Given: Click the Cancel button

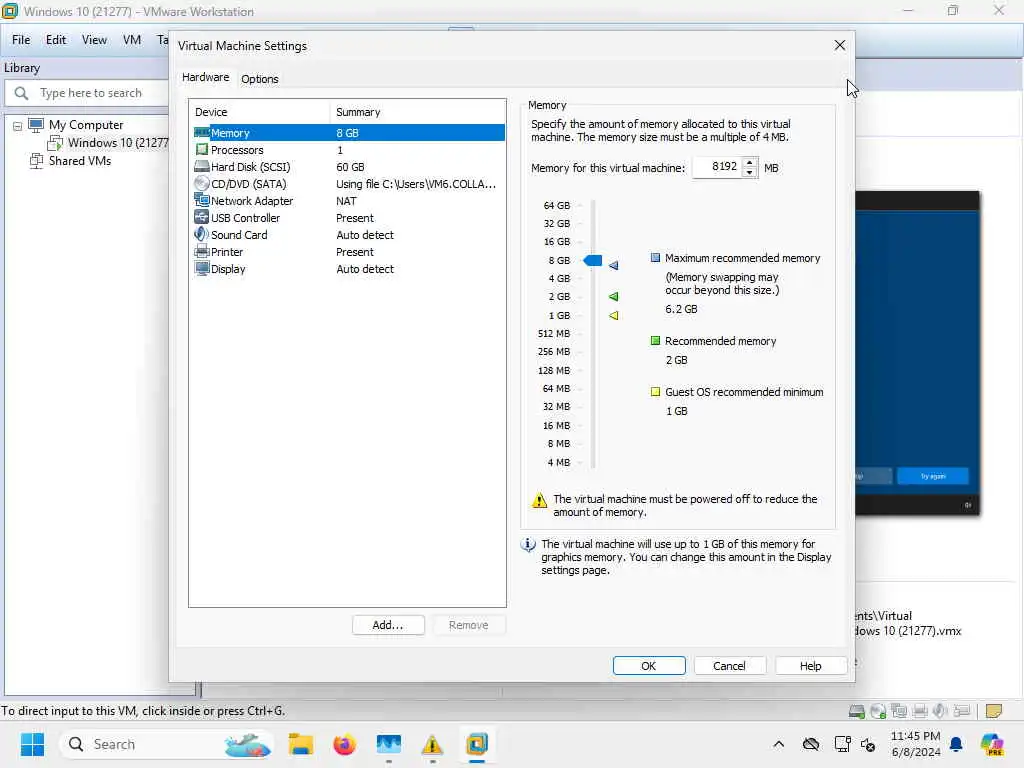Looking at the screenshot, I should point(729,665).
